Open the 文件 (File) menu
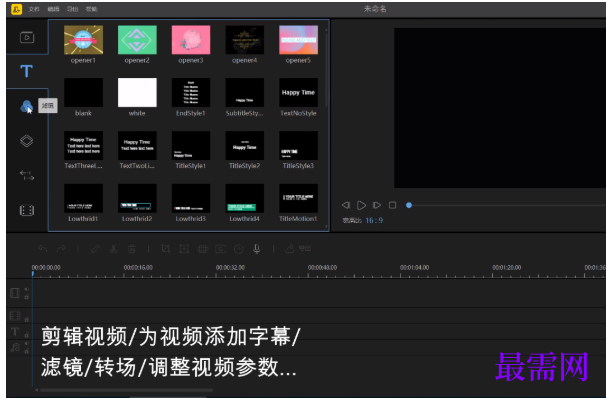 (34, 9)
